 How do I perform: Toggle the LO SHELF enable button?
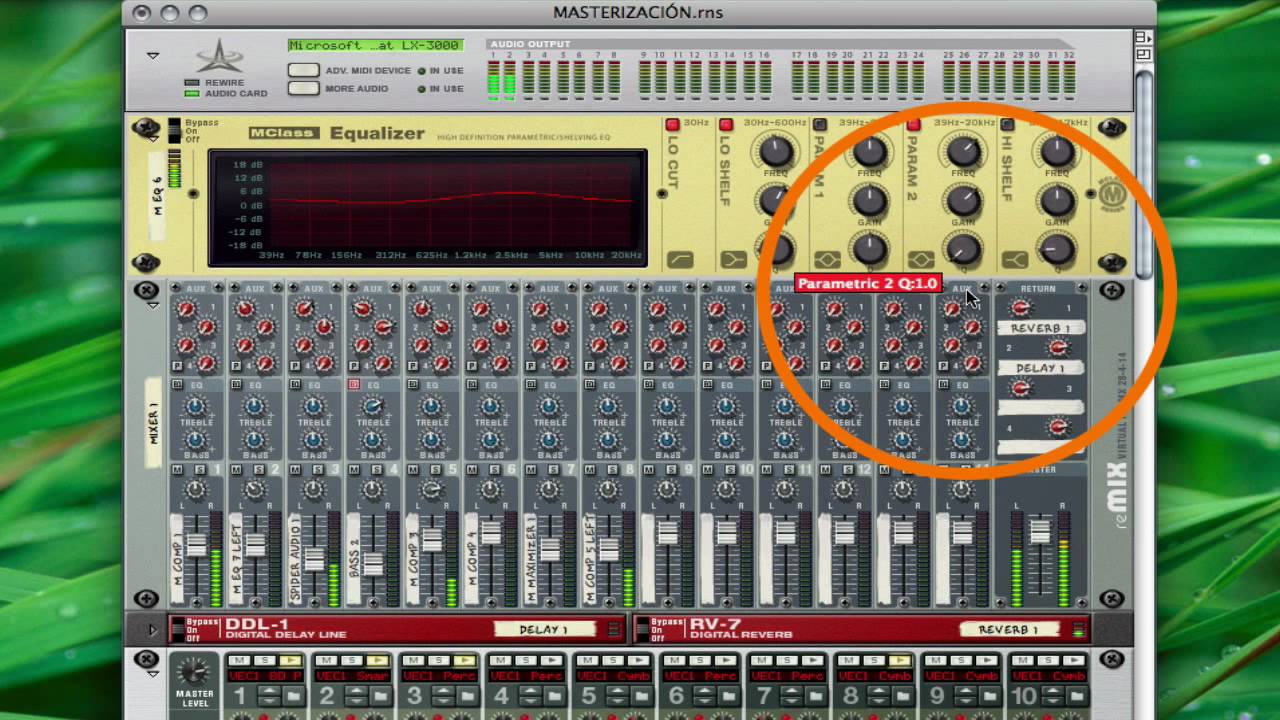(x=726, y=124)
